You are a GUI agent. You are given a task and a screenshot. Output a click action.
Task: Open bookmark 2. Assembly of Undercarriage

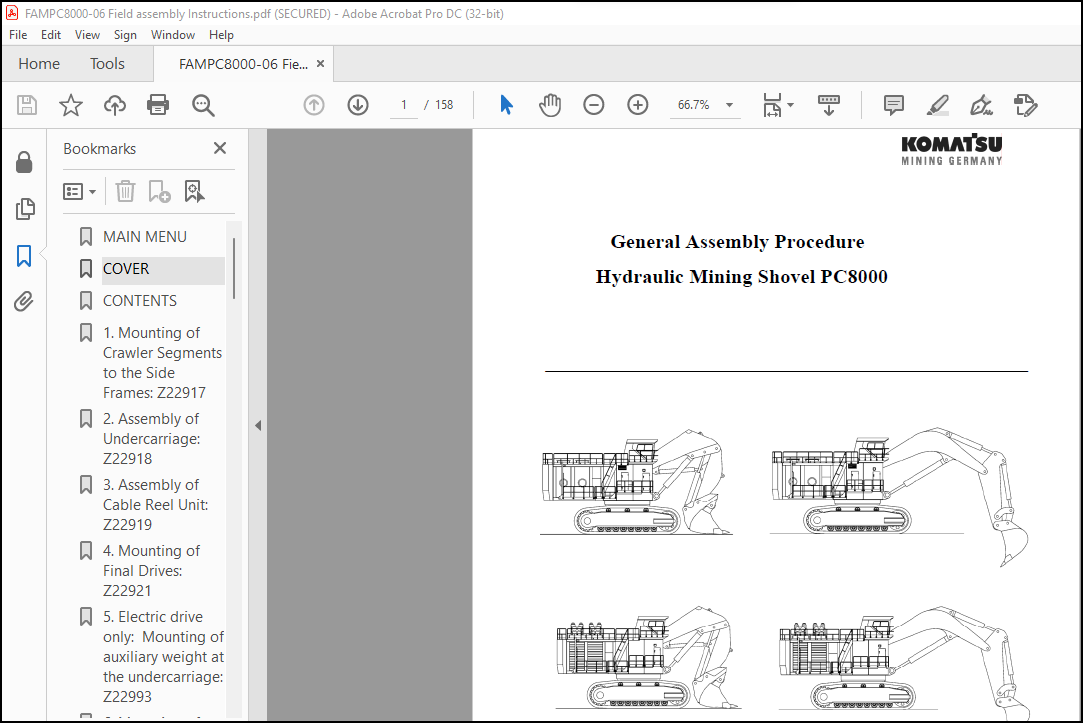[151, 438]
